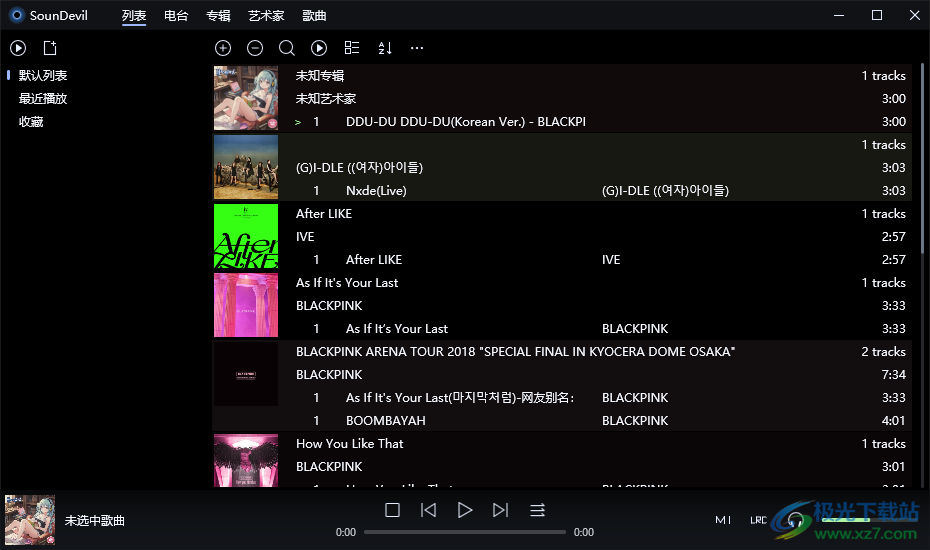Click the green After LIKE album cover

246,236
